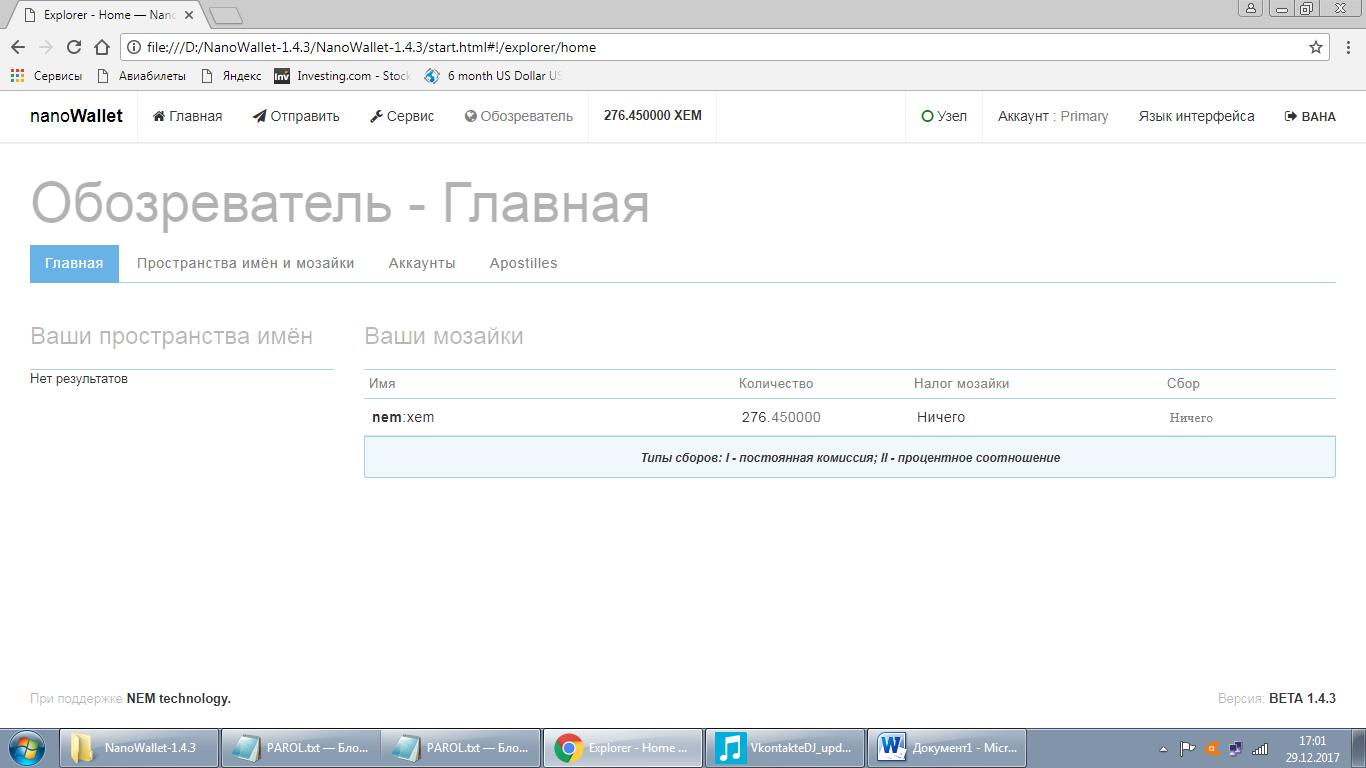The width and height of the screenshot is (1366, 768).
Task: Open Сервисы apps bookmark
Action: (46, 76)
